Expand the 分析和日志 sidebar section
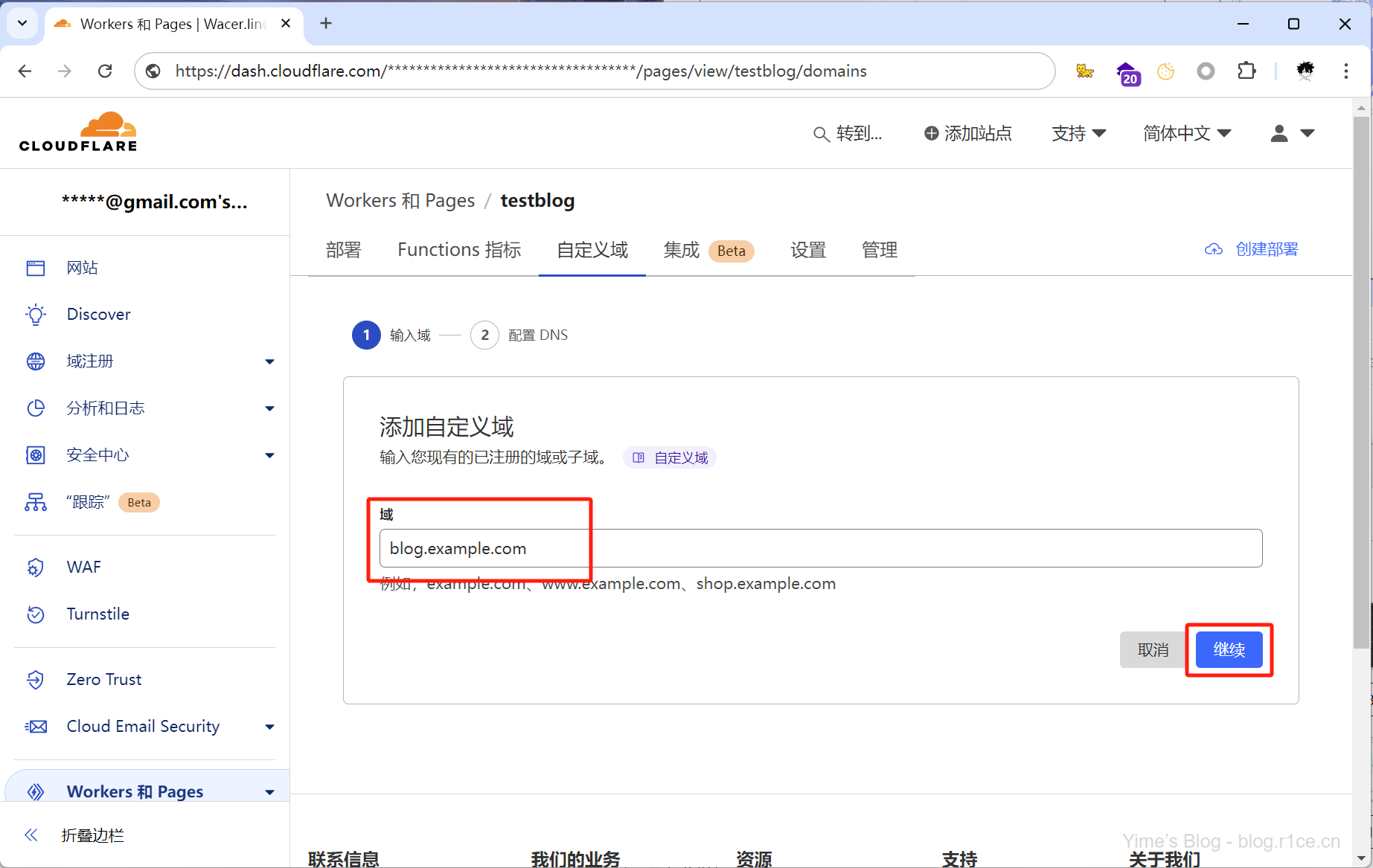The width and height of the screenshot is (1373, 868). pyautogui.click(x=269, y=408)
